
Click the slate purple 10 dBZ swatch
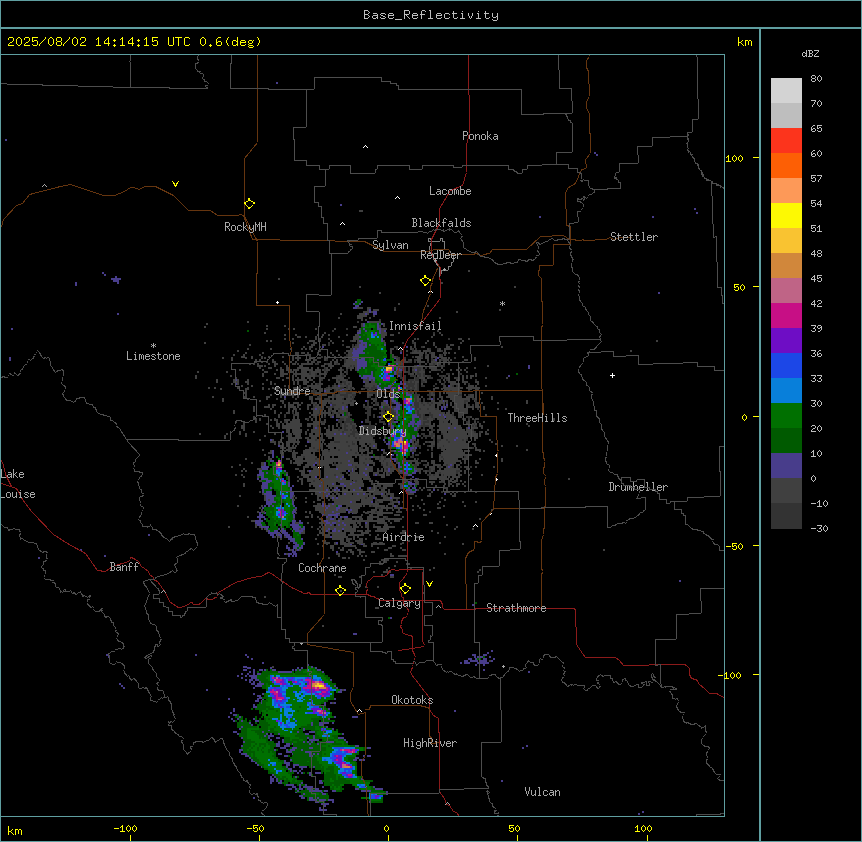786,466
